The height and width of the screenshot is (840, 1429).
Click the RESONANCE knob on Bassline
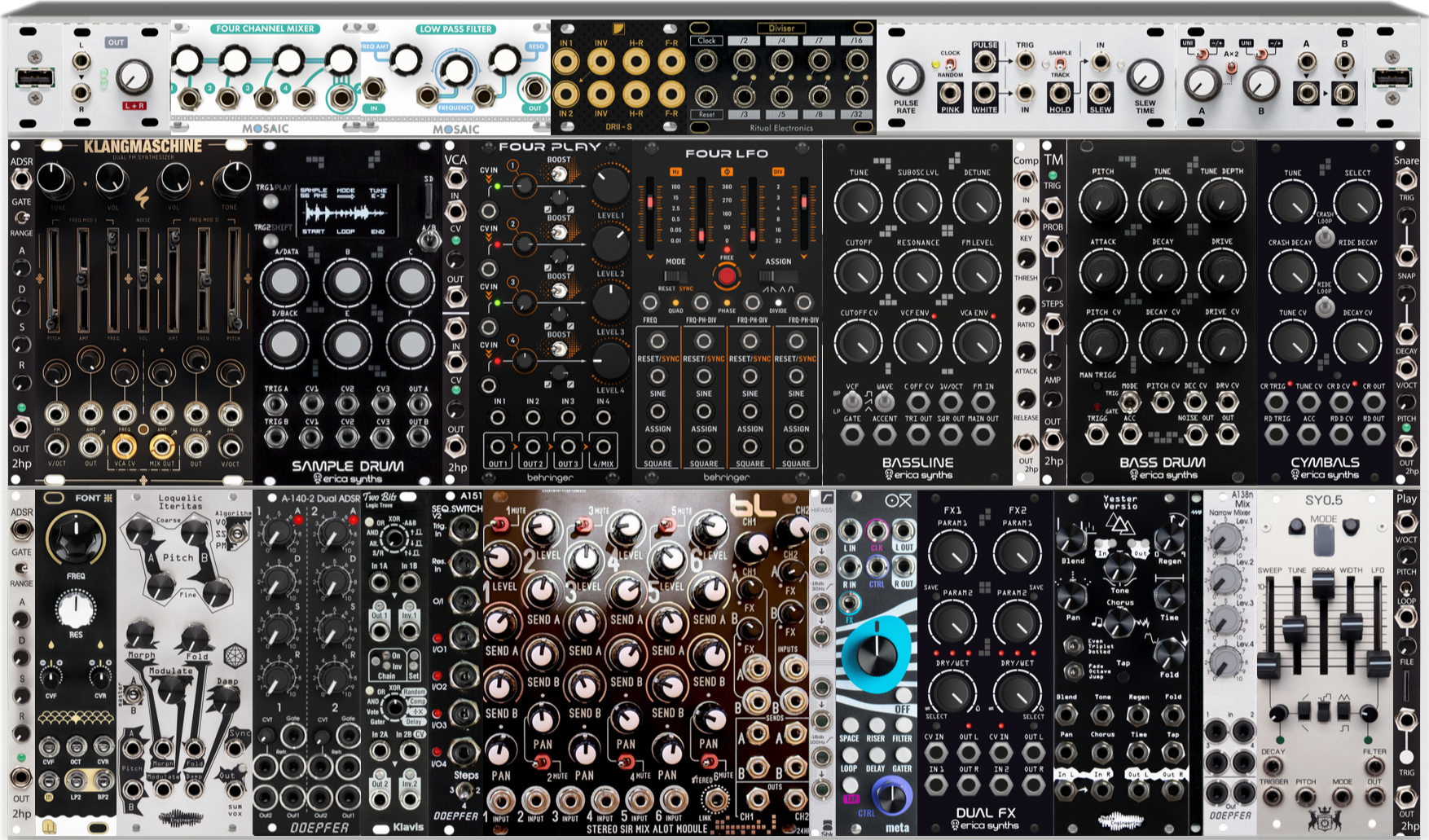click(x=918, y=272)
